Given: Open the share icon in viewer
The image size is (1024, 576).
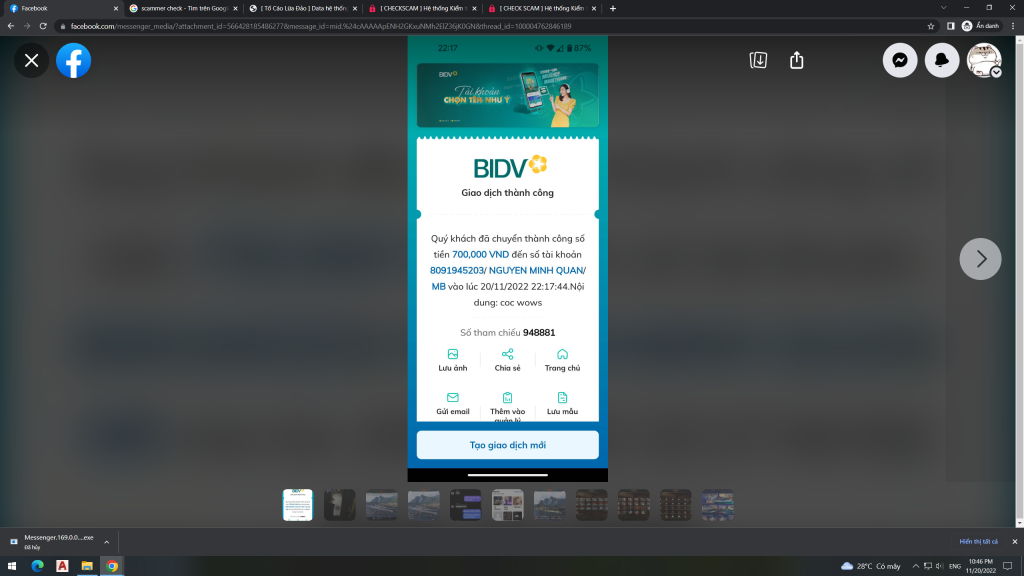Looking at the screenshot, I should (796, 60).
